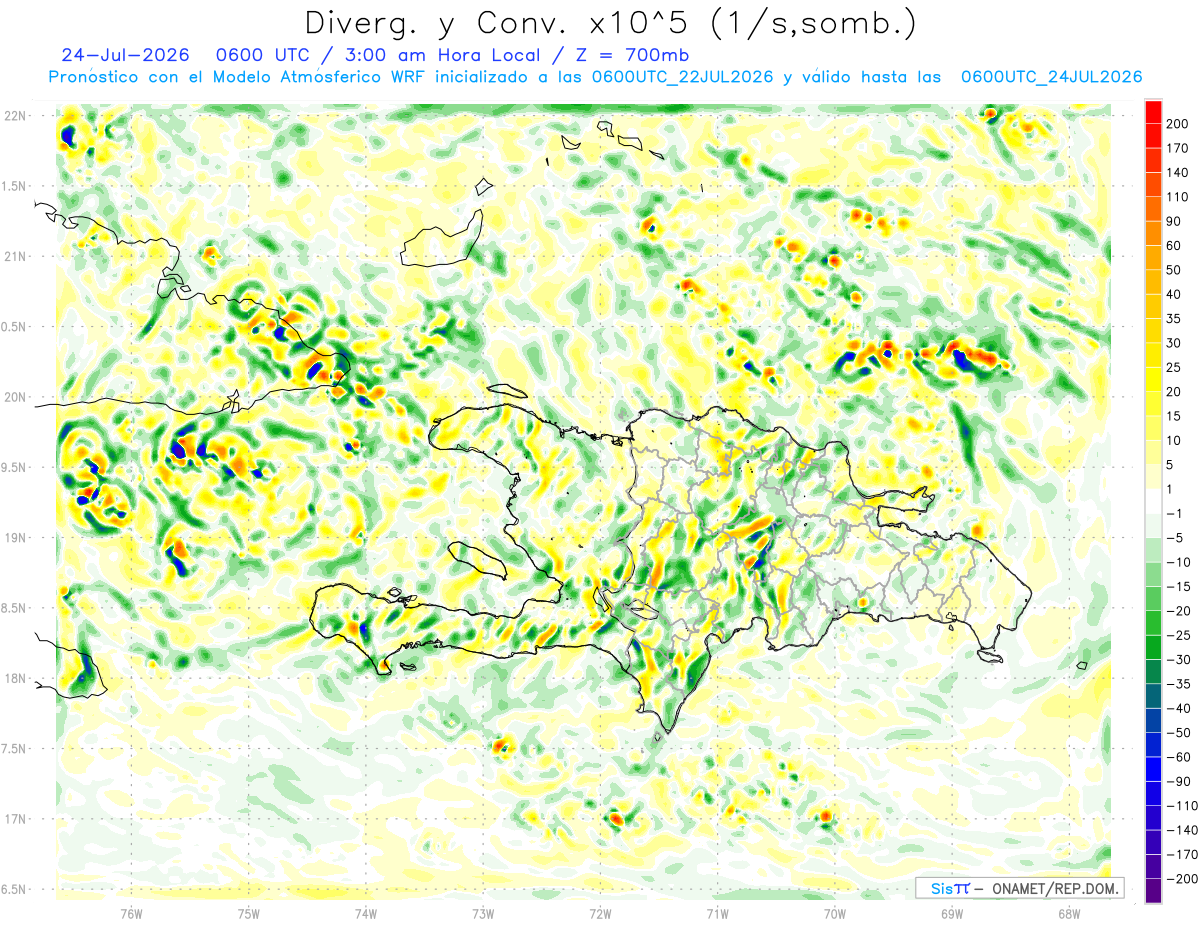This screenshot has height=927, width=1200.
Task: Click the latitude label '21N'
Action: click(15, 257)
